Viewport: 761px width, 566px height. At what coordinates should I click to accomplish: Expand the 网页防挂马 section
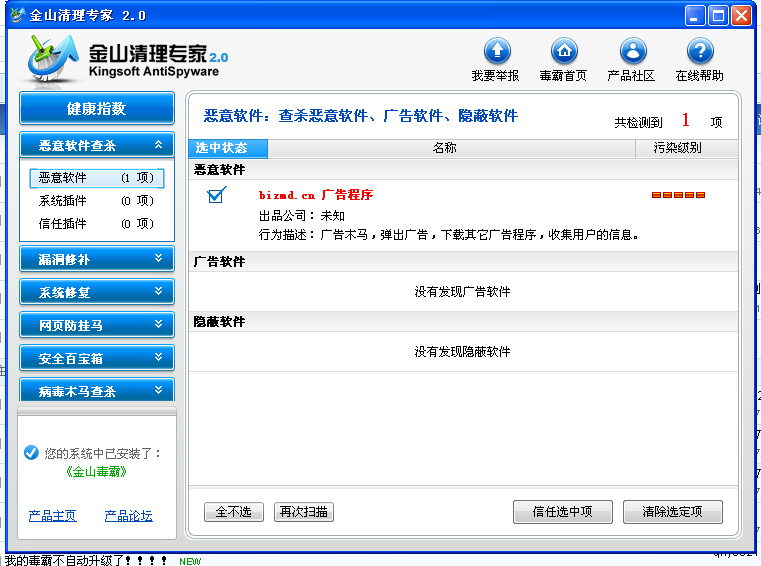[97, 325]
